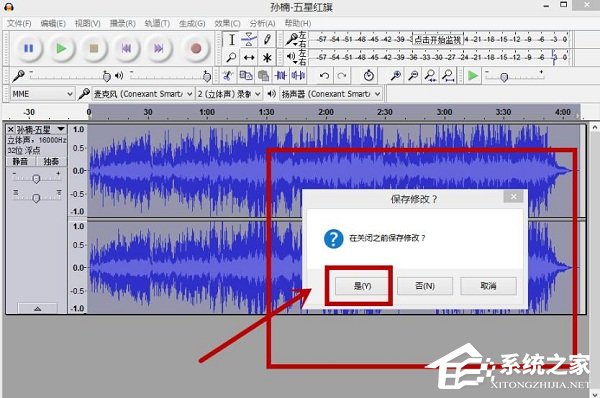Screen dimensions: 600x398
Task: Start recording with the red Record button
Action: [196, 49]
